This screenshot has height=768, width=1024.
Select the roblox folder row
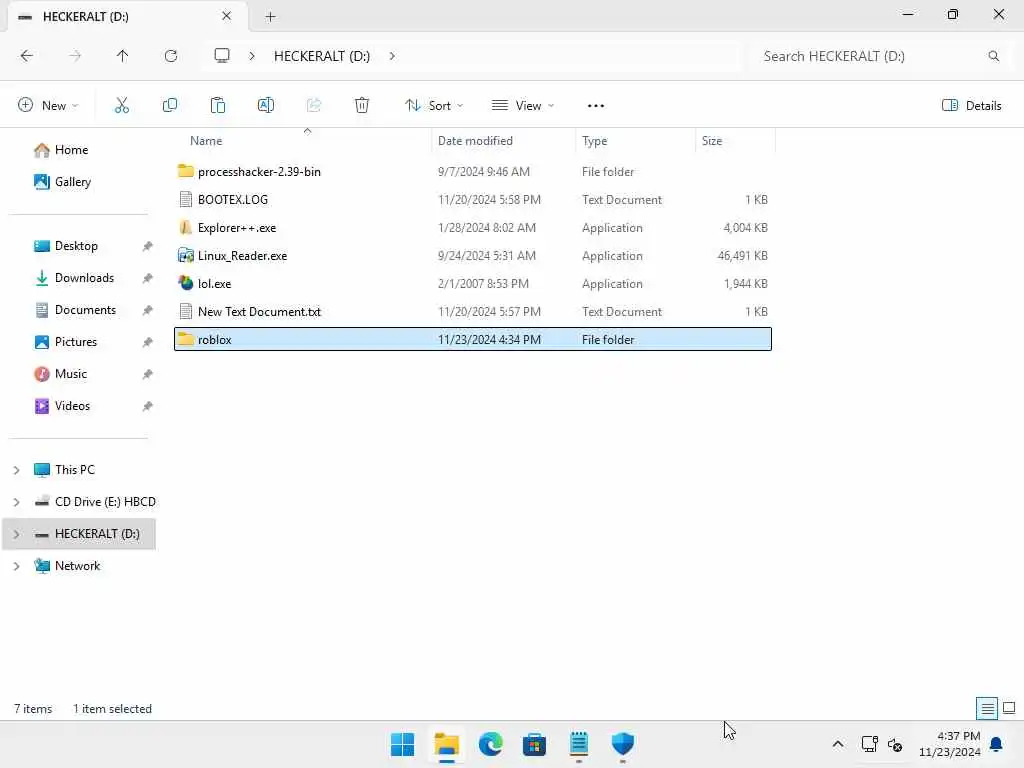click(x=473, y=340)
